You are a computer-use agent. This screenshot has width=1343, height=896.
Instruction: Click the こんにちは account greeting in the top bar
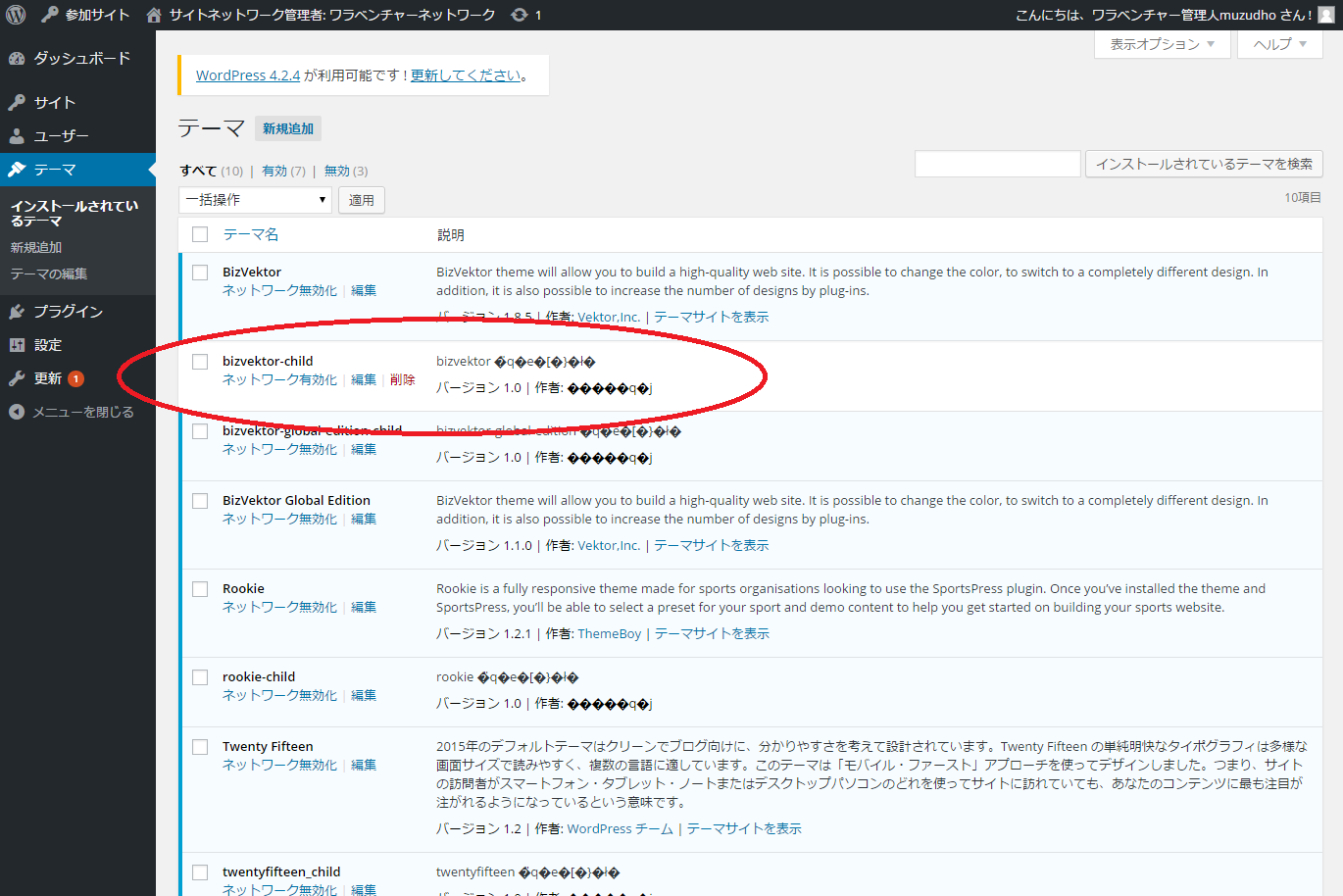click(1164, 15)
